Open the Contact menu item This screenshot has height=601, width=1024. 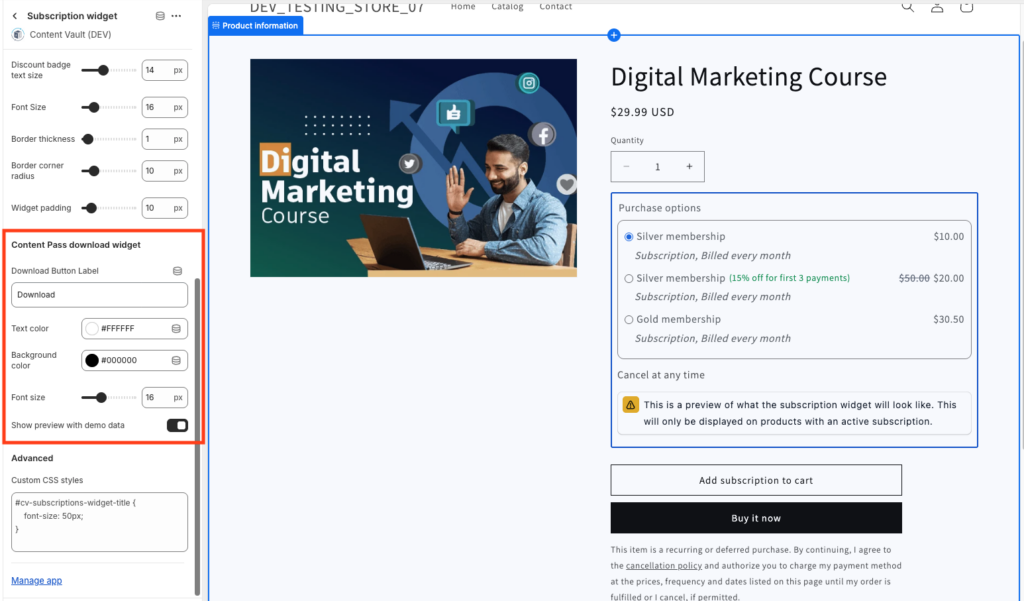[x=555, y=7]
